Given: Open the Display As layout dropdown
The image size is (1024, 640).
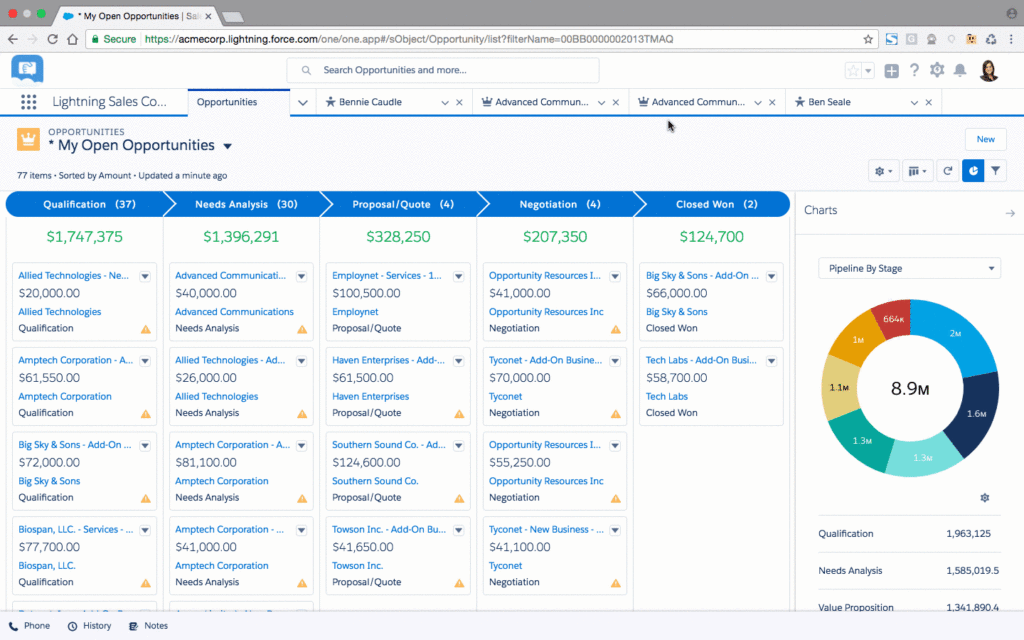Looking at the screenshot, I should click(917, 171).
